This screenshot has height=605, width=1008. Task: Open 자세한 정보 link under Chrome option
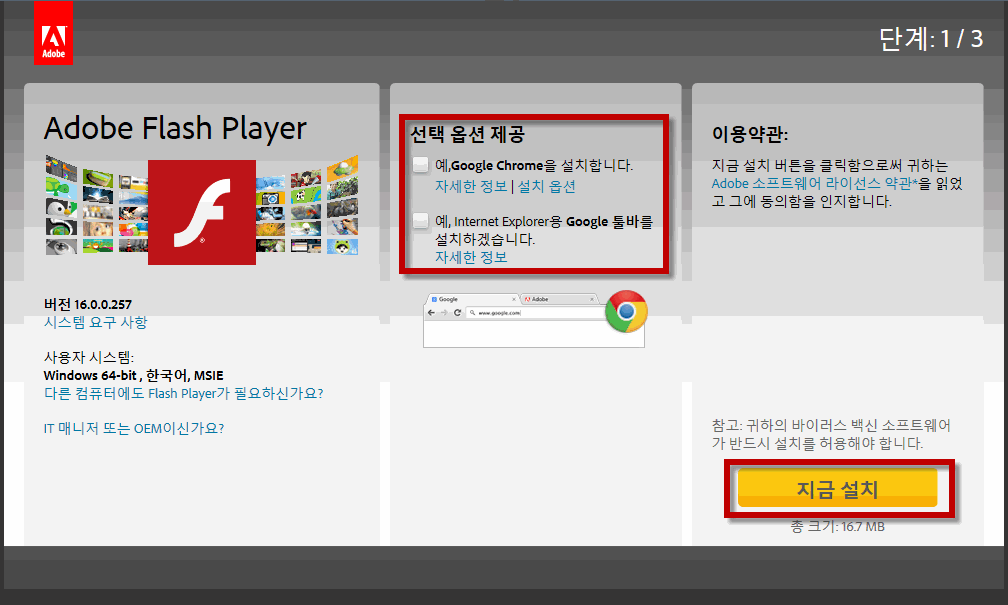tap(471, 186)
